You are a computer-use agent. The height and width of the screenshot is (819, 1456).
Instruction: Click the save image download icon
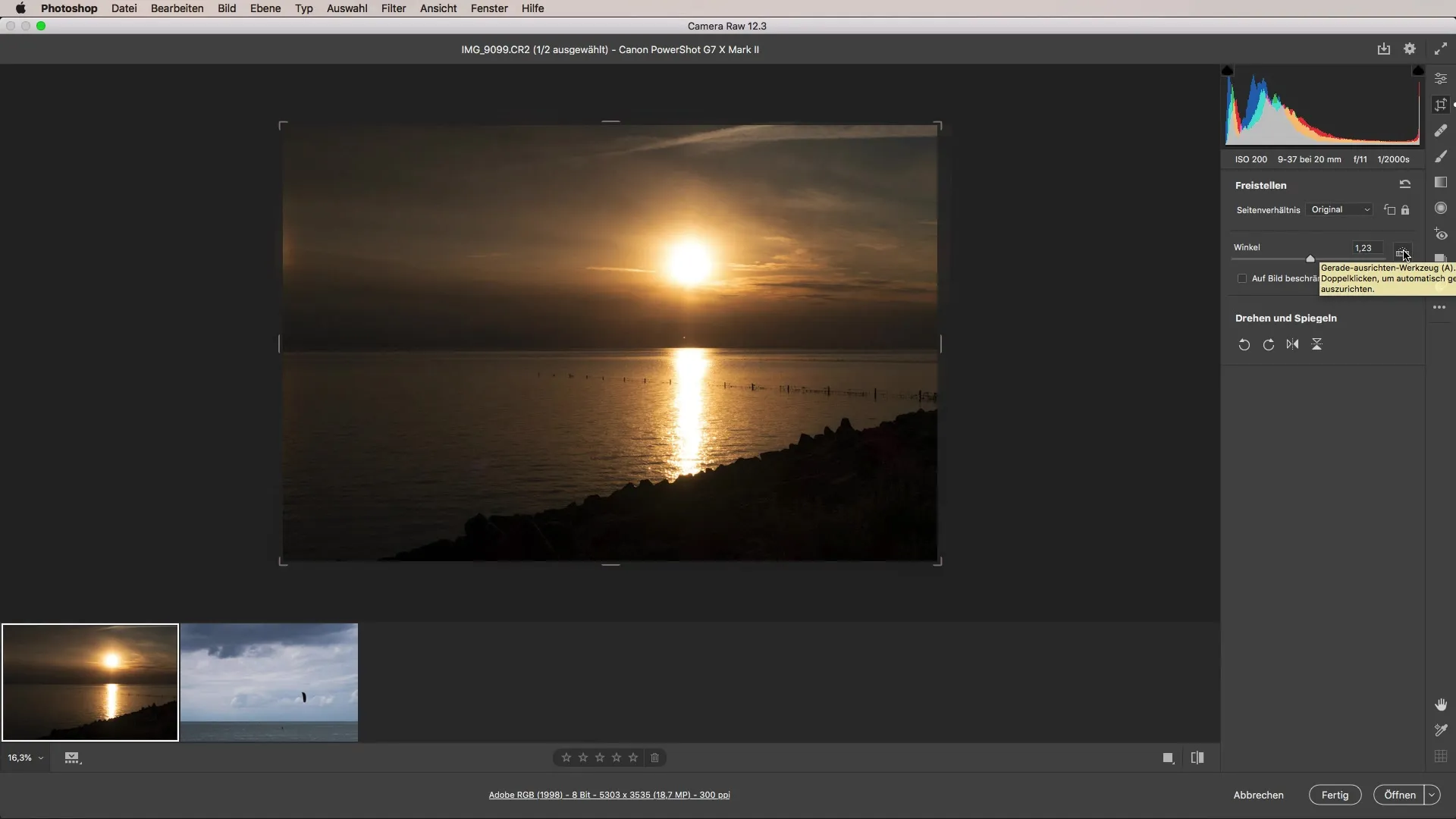click(x=1383, y=49)
